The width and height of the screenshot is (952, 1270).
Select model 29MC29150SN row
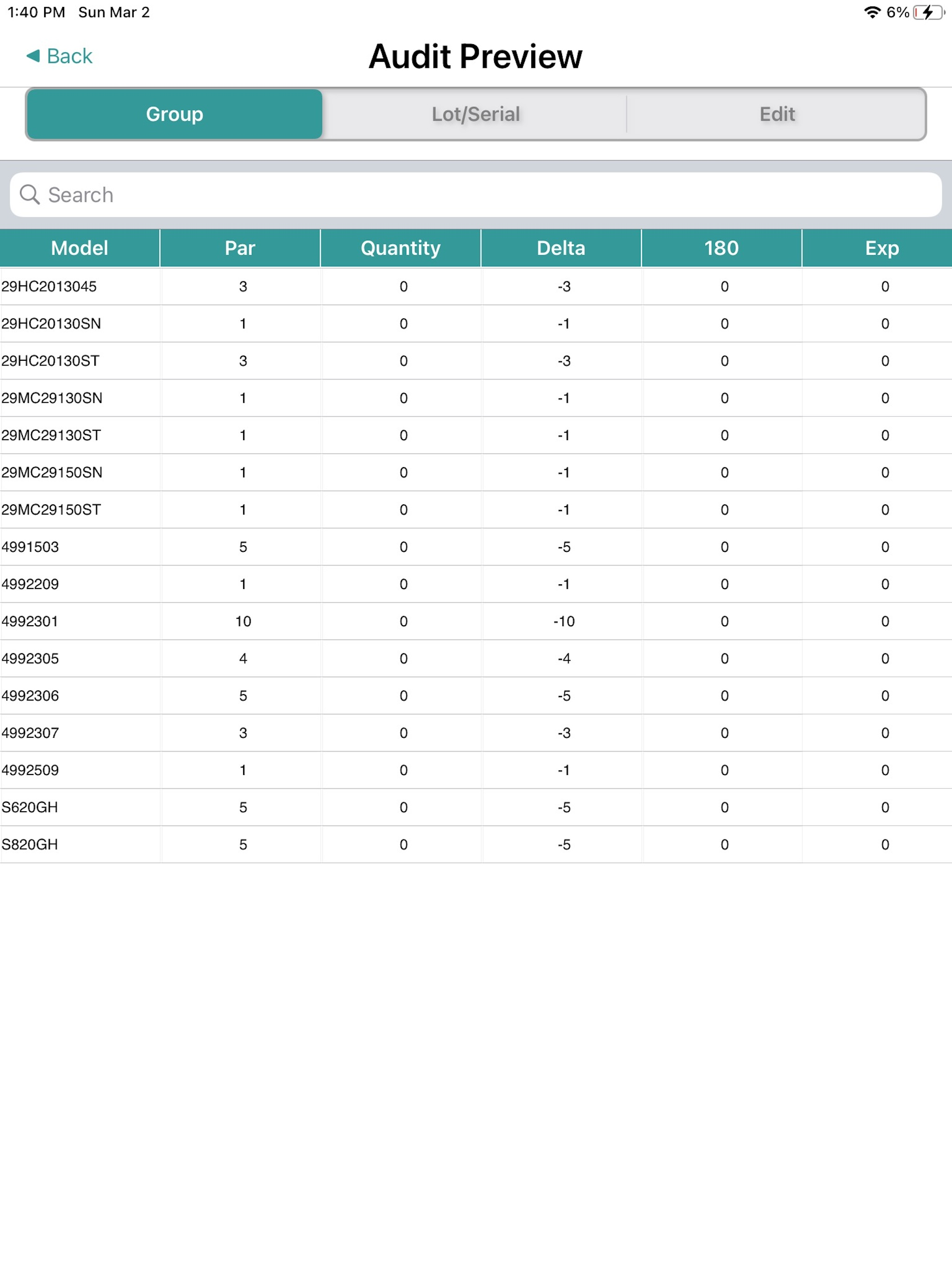click(x=476, y=472)
